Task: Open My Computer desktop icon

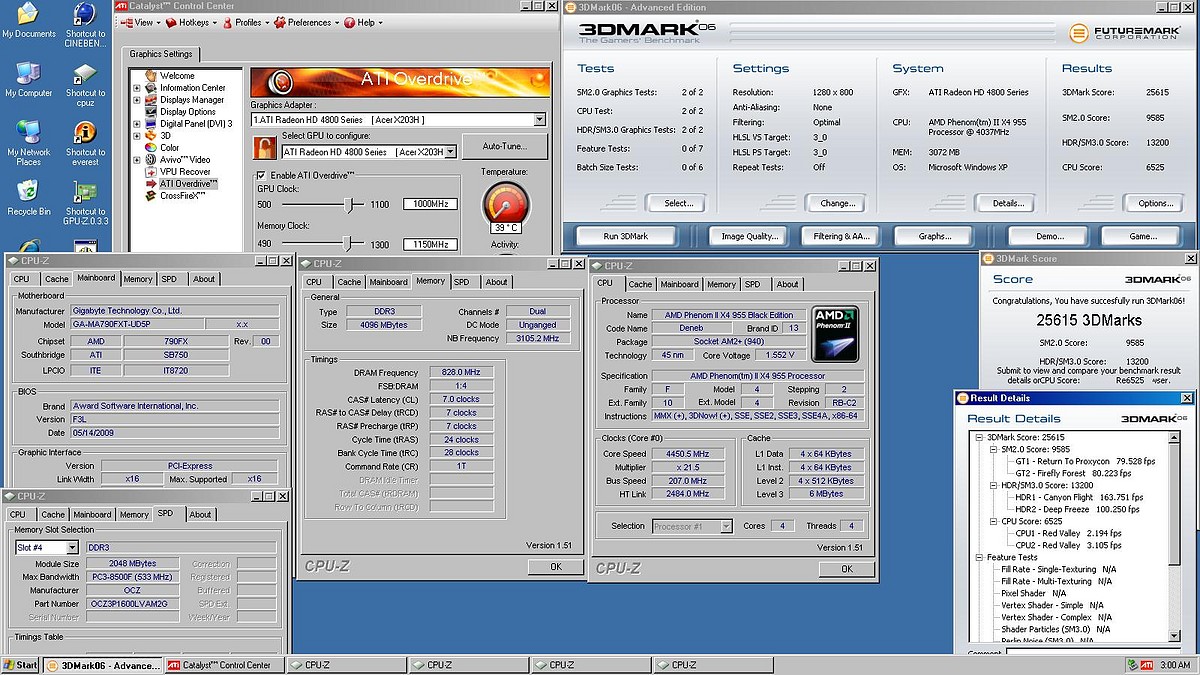Action: (x=28, y=76)
